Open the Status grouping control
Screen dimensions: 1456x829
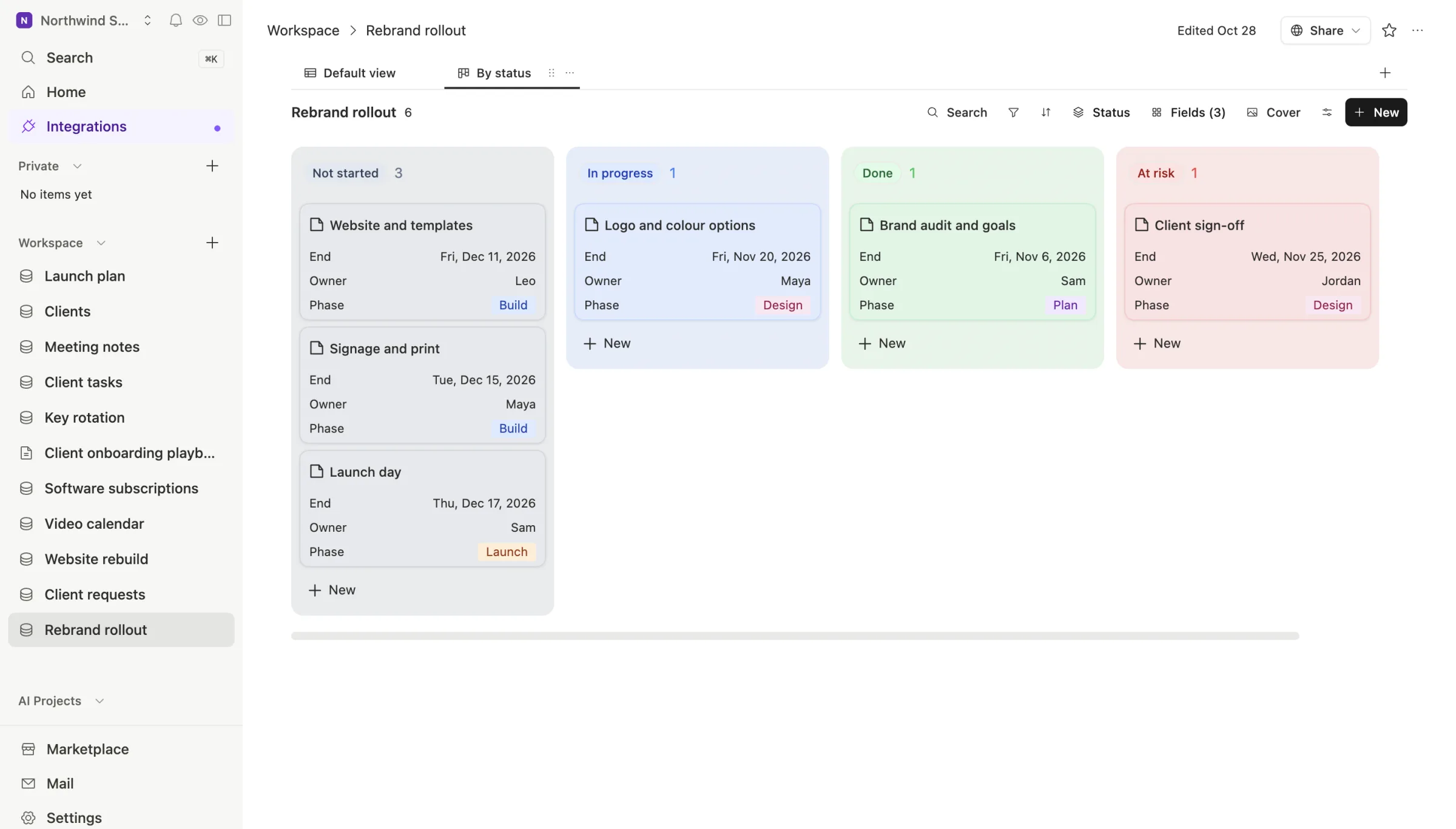click(x=1101, y=112)
